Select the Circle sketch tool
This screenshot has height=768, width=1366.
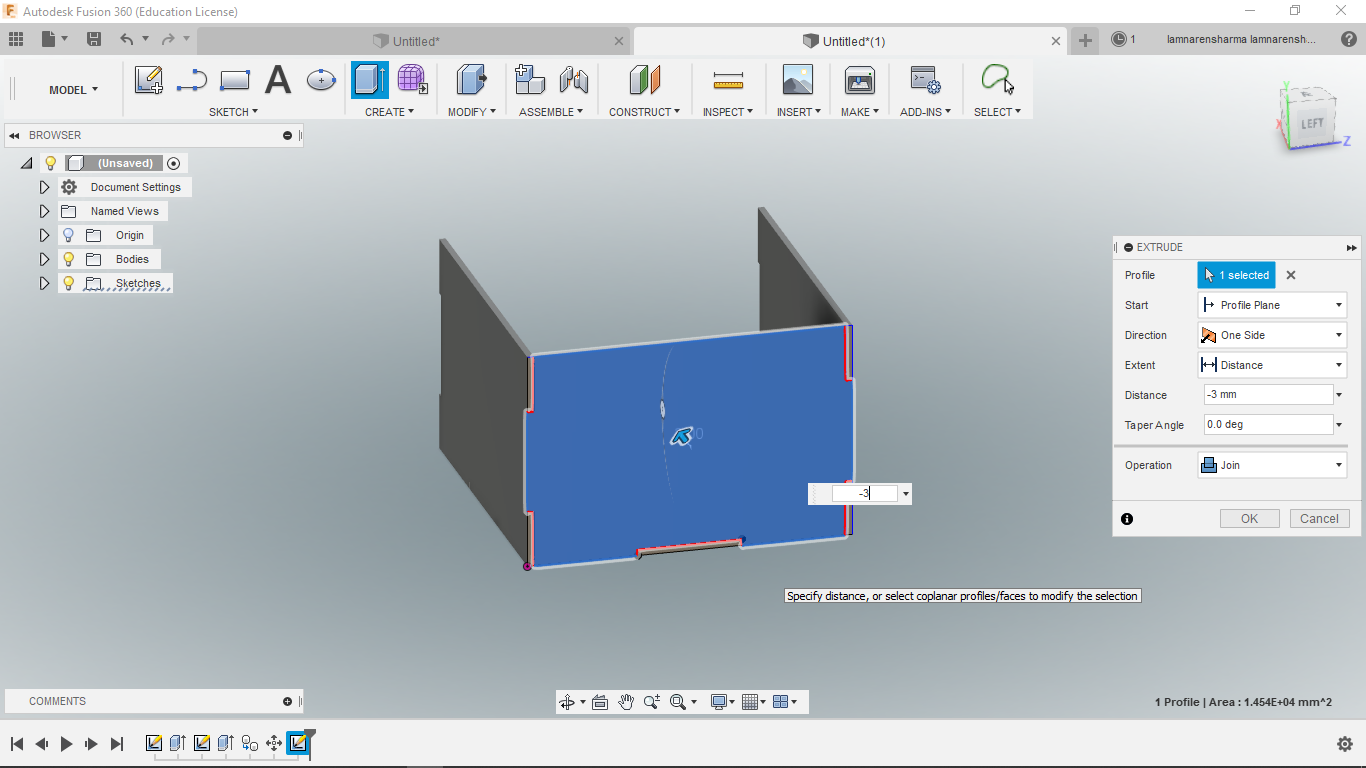click(321, 80)
